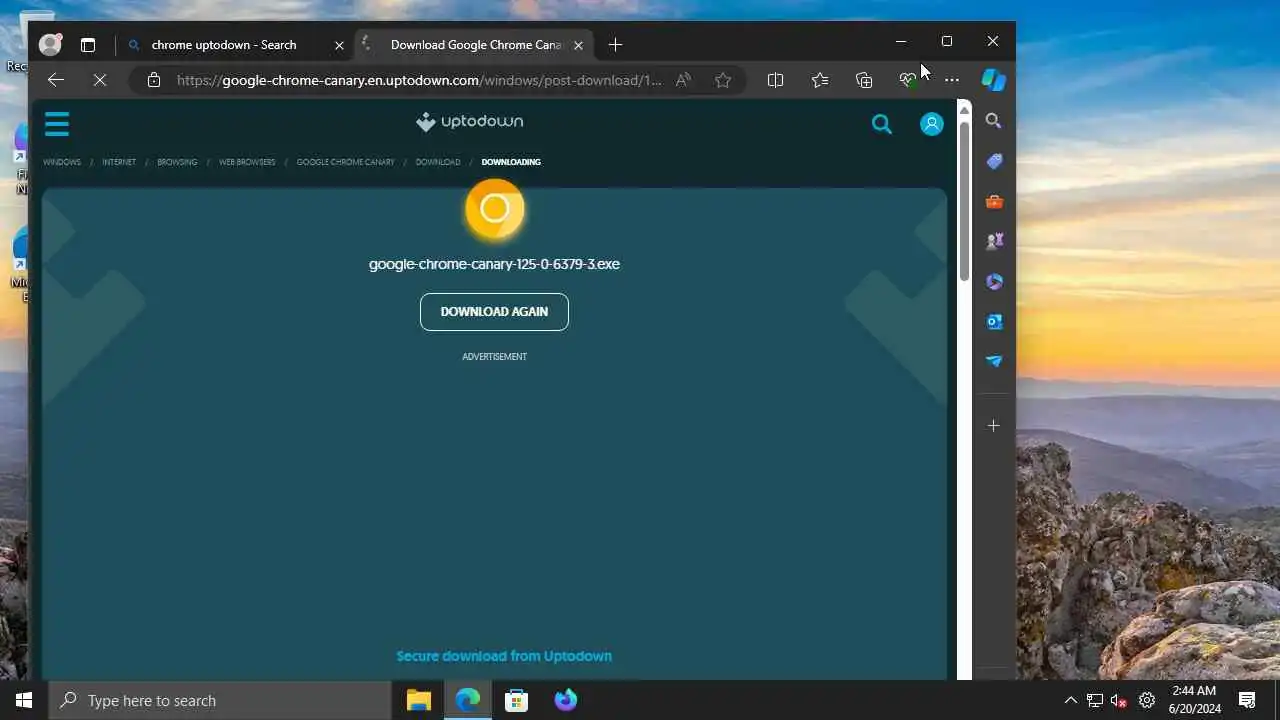Show hidden system tray icons
This screenshot has width=1280, height=720.
1070,700
